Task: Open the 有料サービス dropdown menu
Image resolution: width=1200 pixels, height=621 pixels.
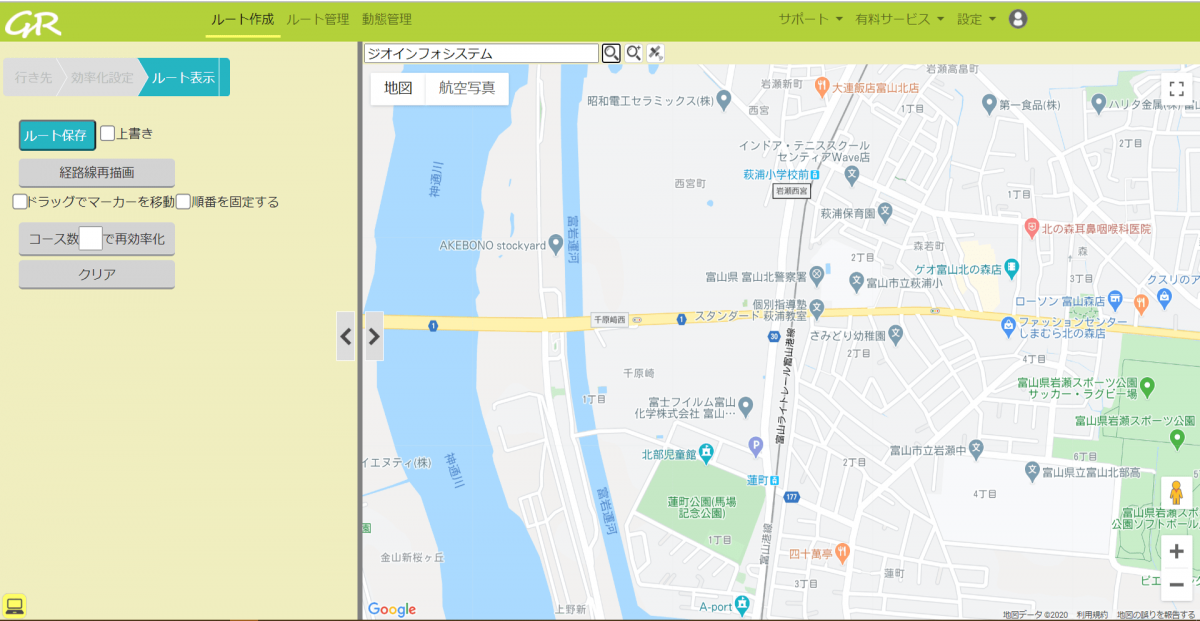Action: (900, 19)
